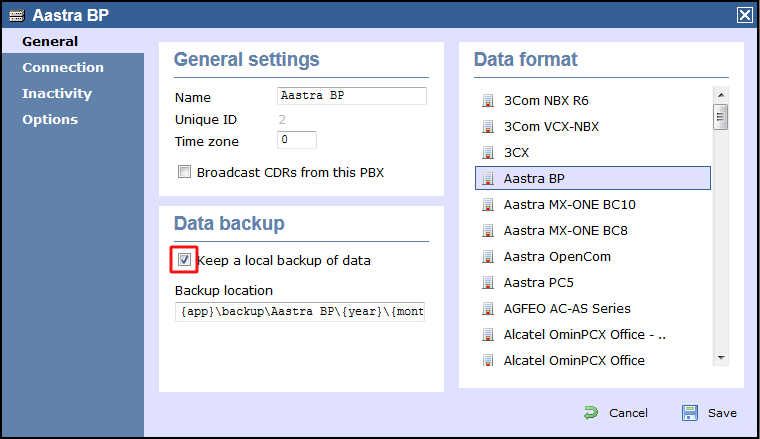Click the AGFEO AC-AS Series icon
760x439 pixels.
(488, 309)
